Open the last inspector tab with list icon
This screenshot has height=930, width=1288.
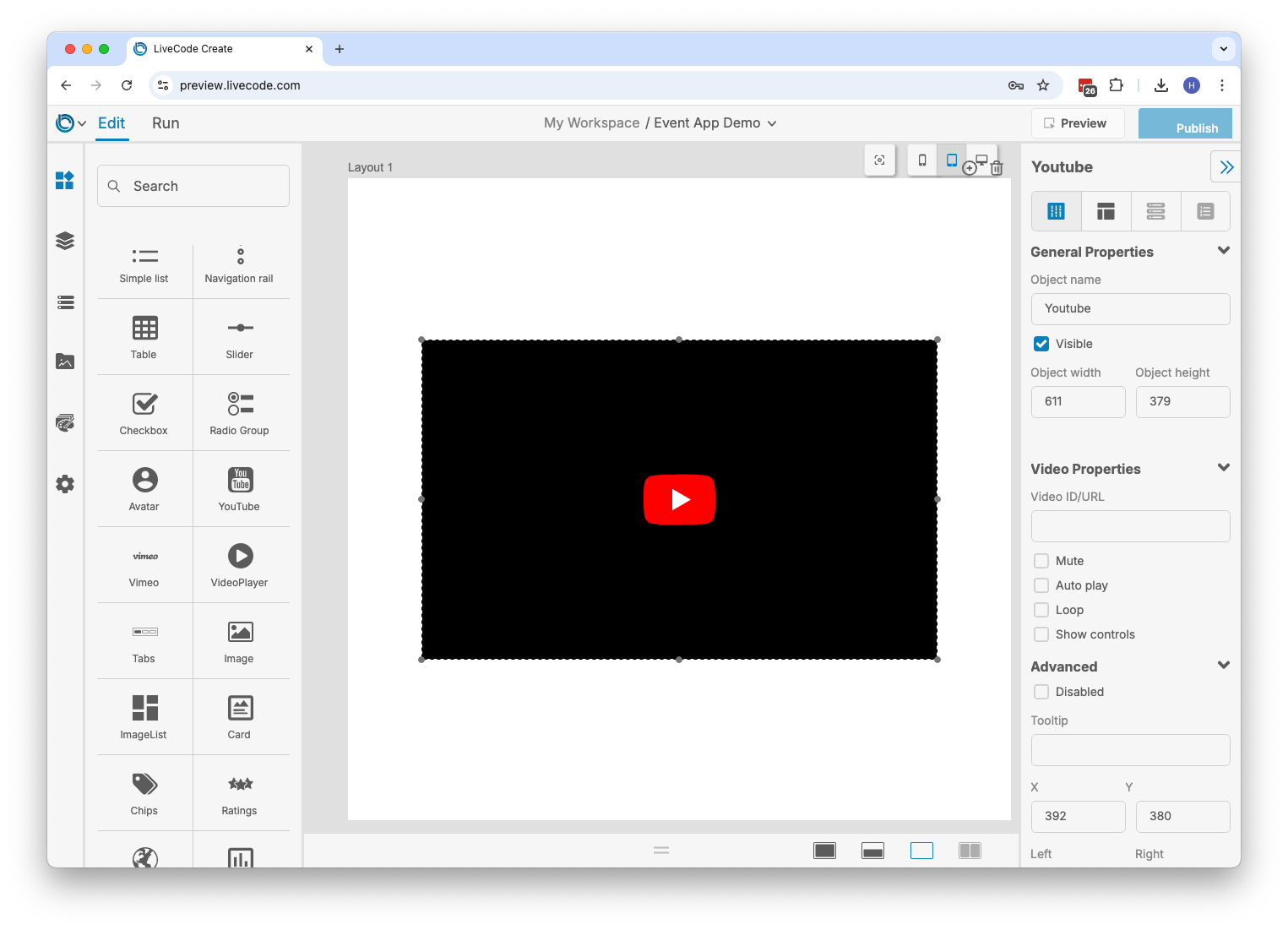coord(1205,211)
